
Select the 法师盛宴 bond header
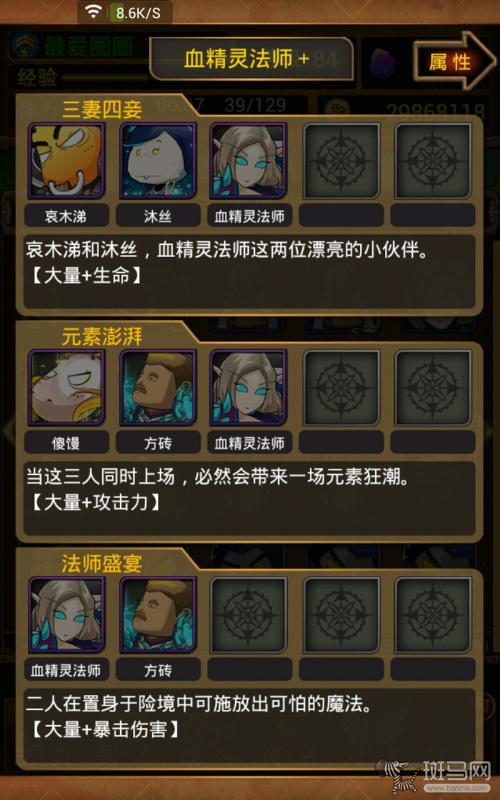click(x=102, y=564)
